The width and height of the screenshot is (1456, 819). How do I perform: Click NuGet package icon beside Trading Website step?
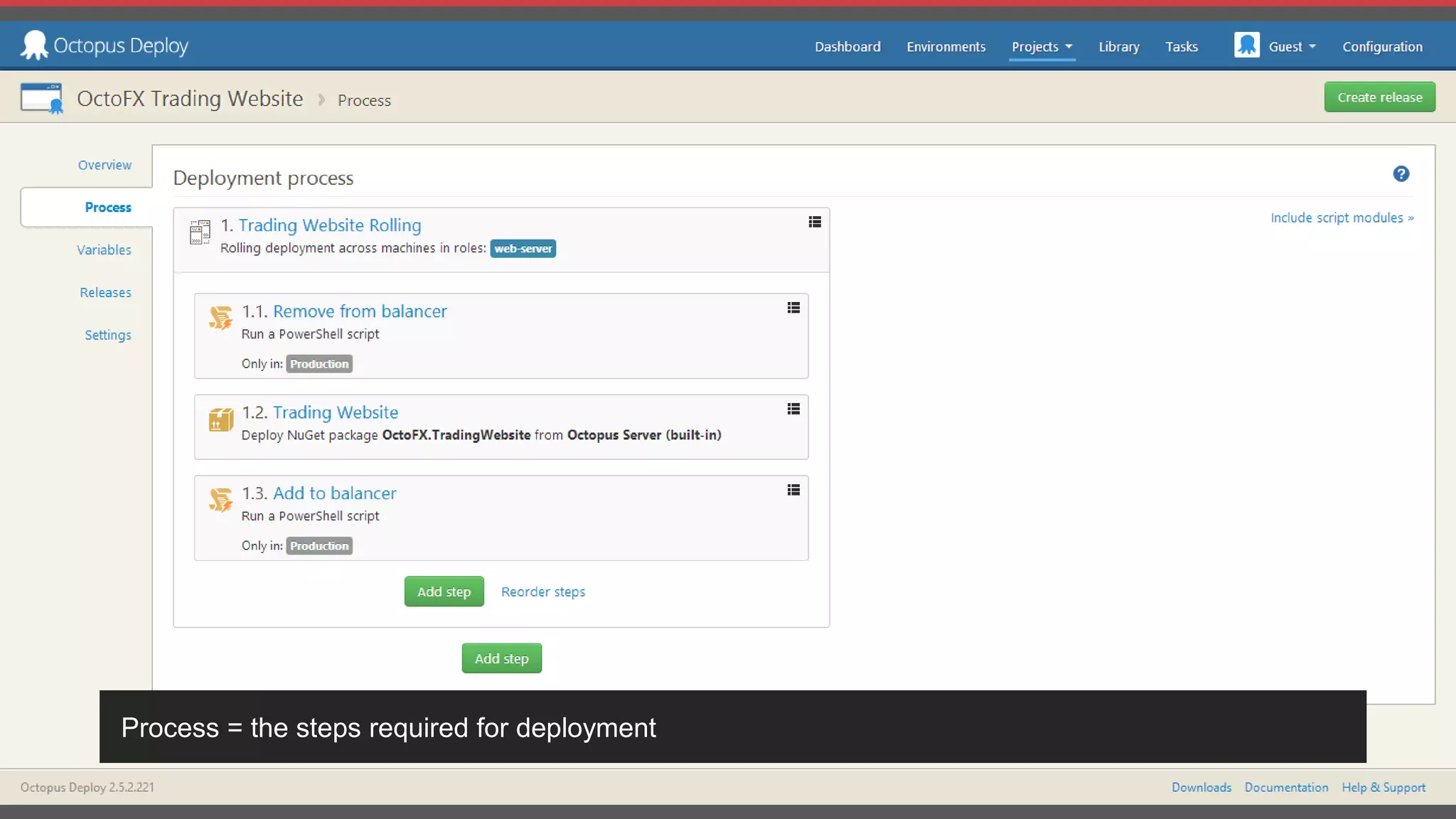(x=220, y=419)
